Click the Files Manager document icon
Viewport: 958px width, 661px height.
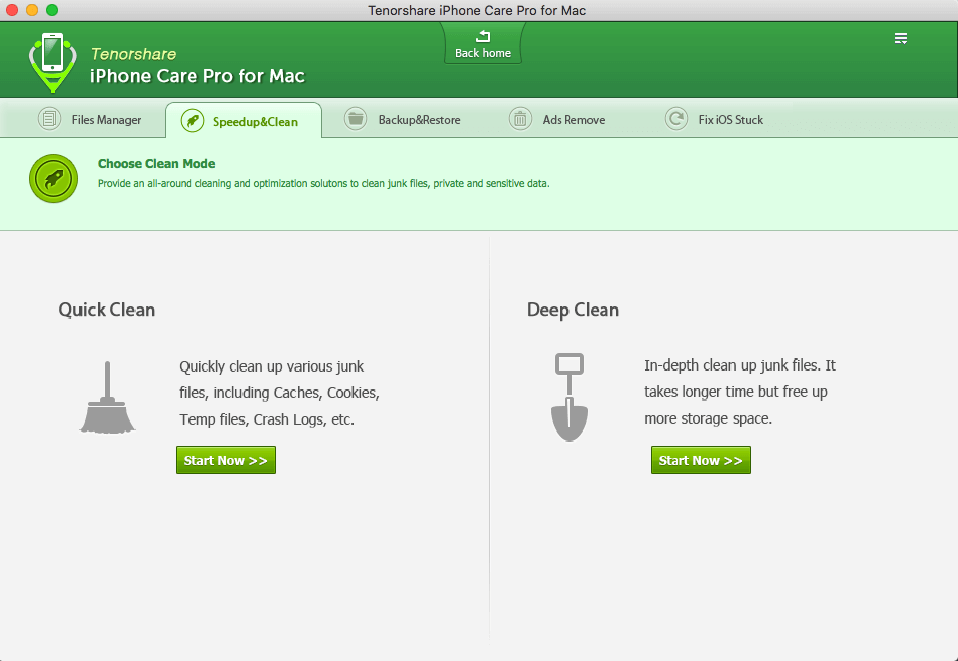(x=49, y=119)
